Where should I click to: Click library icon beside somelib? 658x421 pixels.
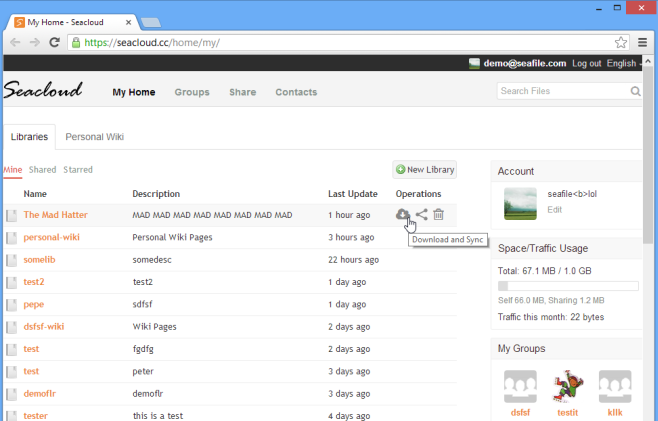pyautogui.click(x=12, y=260)
